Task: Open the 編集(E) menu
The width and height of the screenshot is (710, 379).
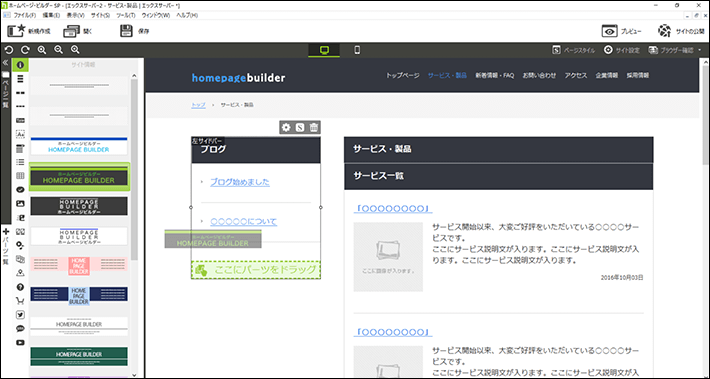Action: 51,15
